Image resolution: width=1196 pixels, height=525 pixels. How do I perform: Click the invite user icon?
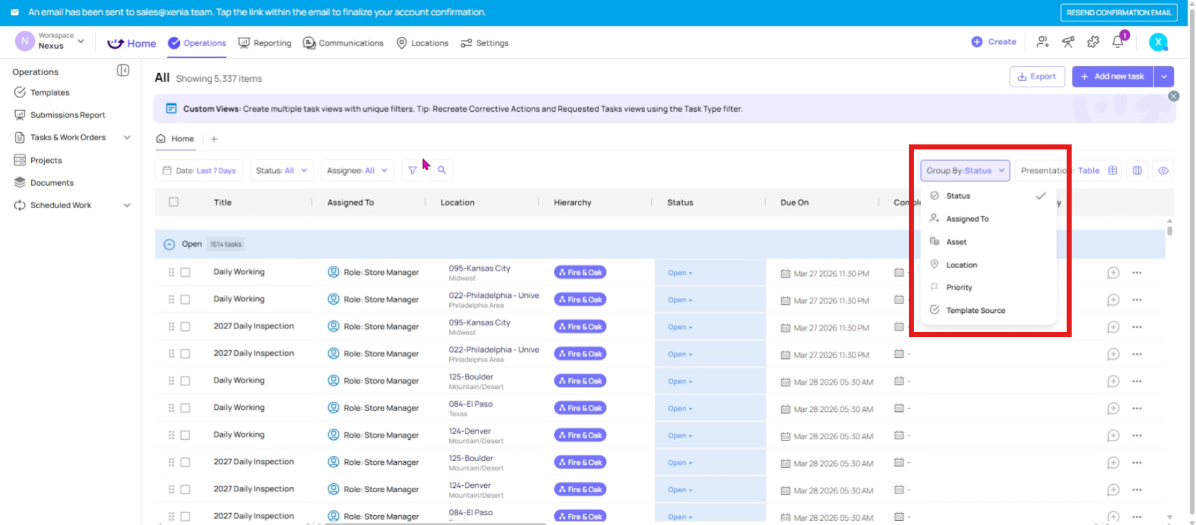tap(1043, 42)
